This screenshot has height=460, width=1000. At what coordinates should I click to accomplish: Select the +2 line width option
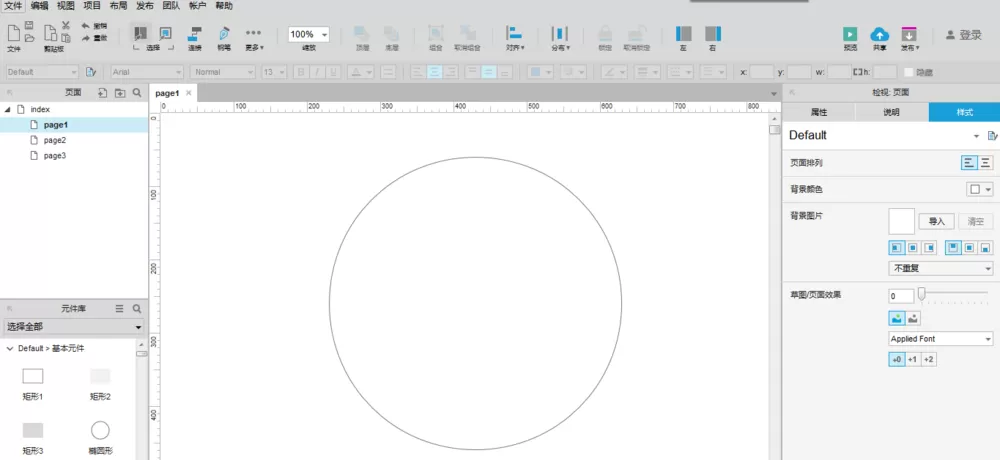point(929,360)
